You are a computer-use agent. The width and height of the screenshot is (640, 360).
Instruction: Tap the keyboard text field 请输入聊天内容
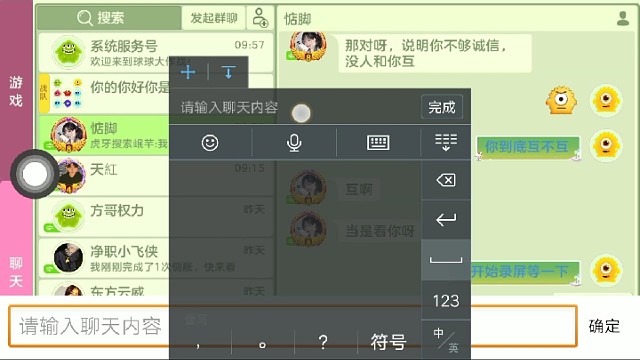294,107
